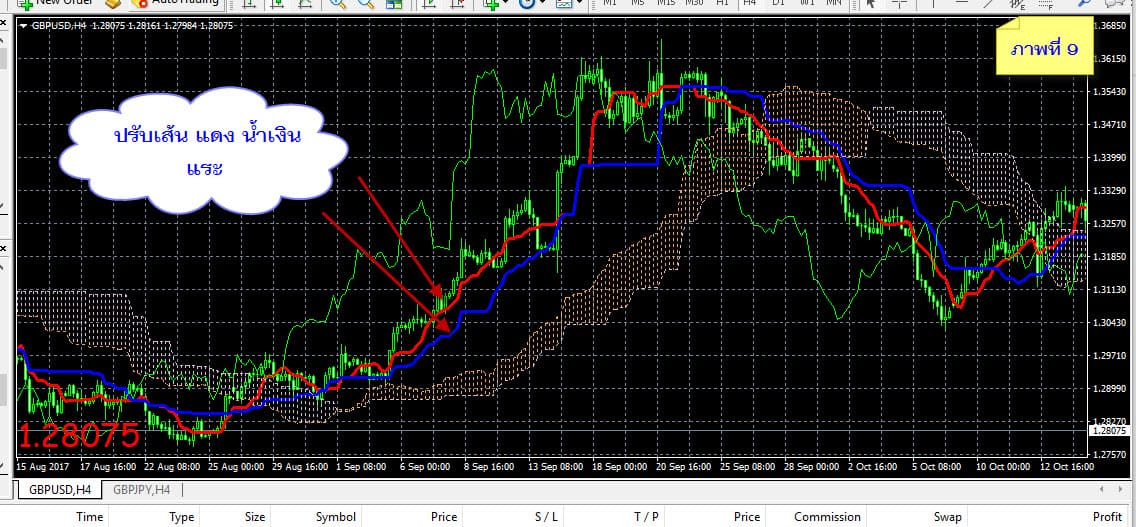Sort orders by the Time column
1136x527 pixels.
90,517
